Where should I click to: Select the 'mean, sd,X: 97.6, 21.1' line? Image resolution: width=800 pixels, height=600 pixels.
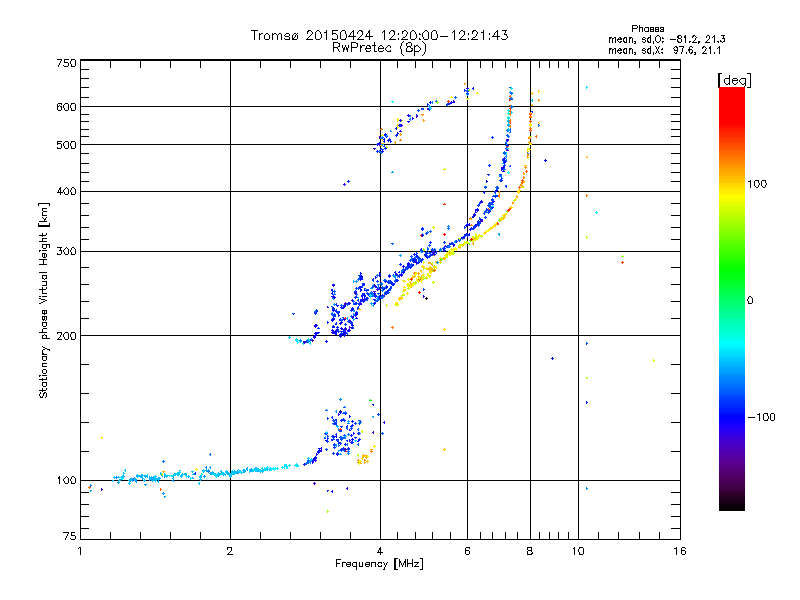click(x=665, y=50)
